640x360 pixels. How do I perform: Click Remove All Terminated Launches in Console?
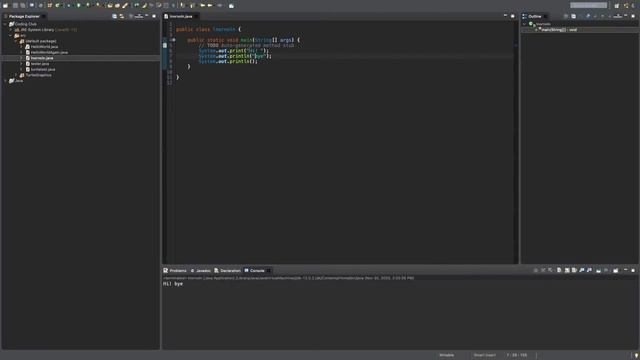tap(550, 270)
